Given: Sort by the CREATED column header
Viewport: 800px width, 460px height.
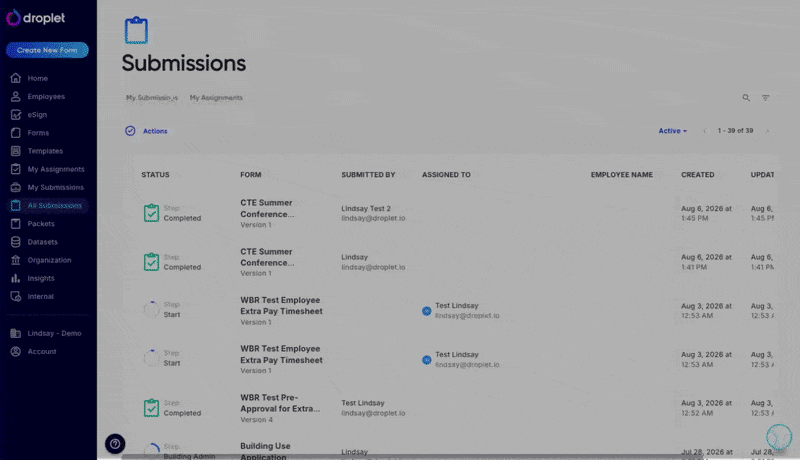Looking at the screenshot, I should pos(697,174).
